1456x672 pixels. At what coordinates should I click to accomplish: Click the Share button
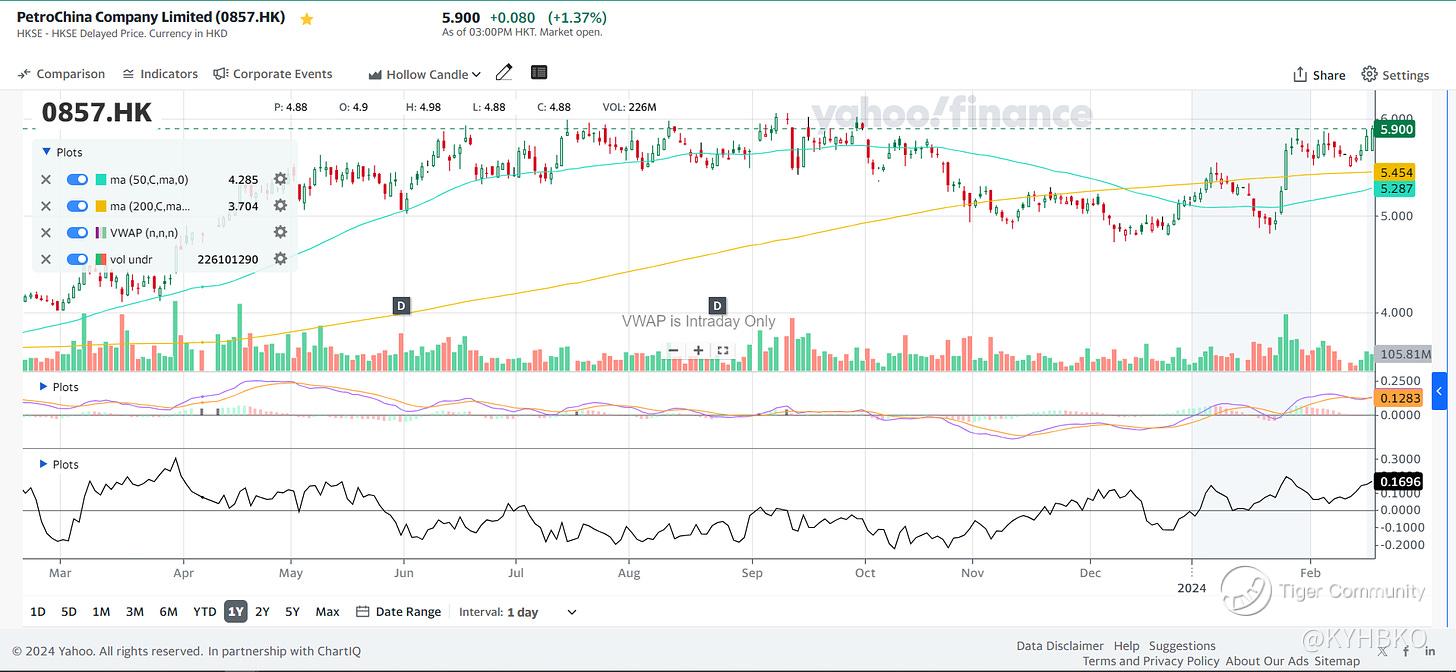pyautogui.click(x=1319, y=75)
